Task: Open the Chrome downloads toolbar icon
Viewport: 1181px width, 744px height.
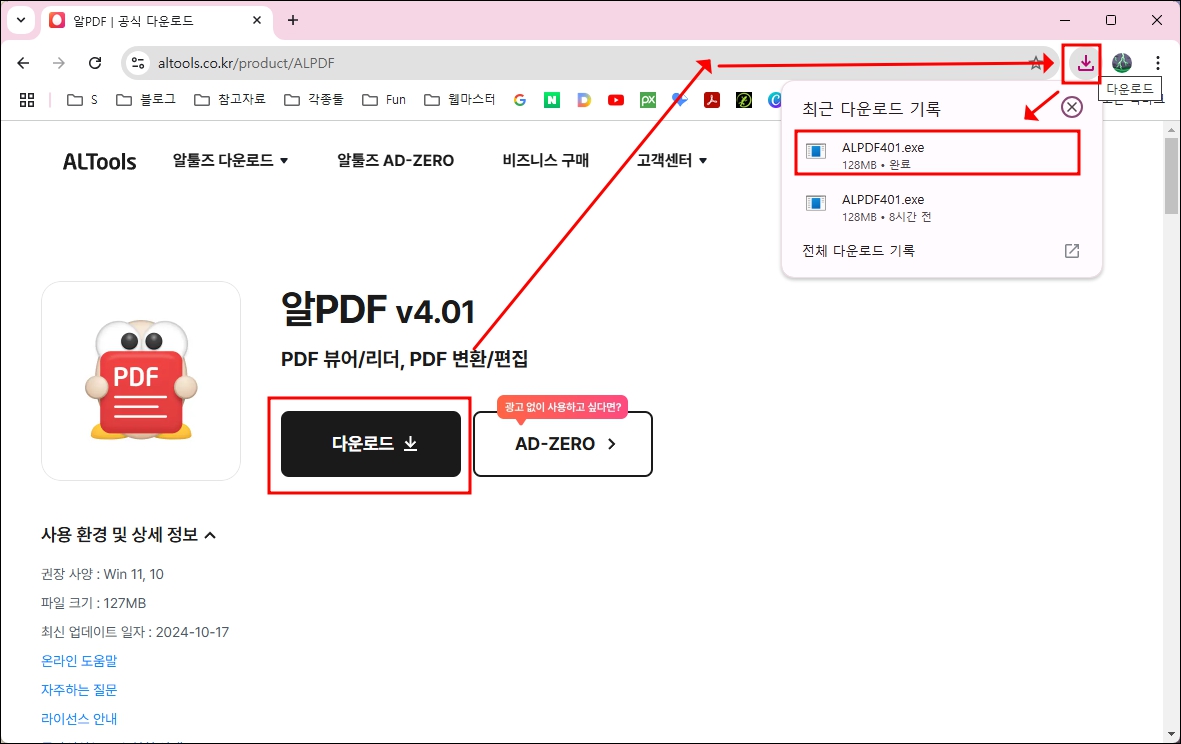Action: click(x=1085, y=63)
